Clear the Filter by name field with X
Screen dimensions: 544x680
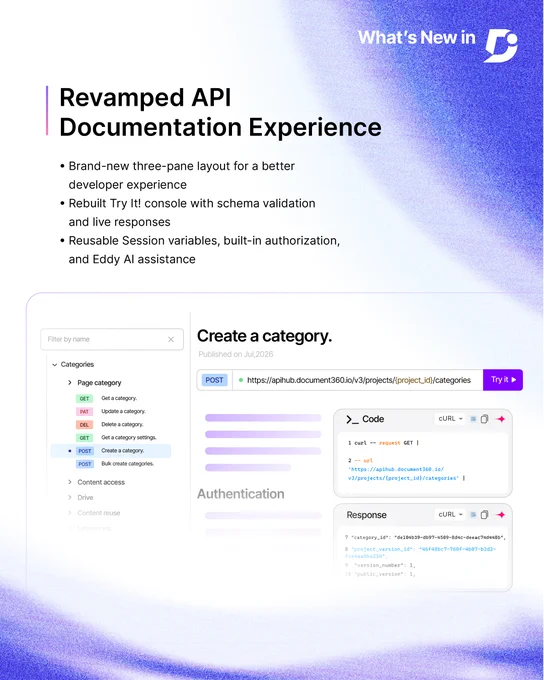coord(171,340)
